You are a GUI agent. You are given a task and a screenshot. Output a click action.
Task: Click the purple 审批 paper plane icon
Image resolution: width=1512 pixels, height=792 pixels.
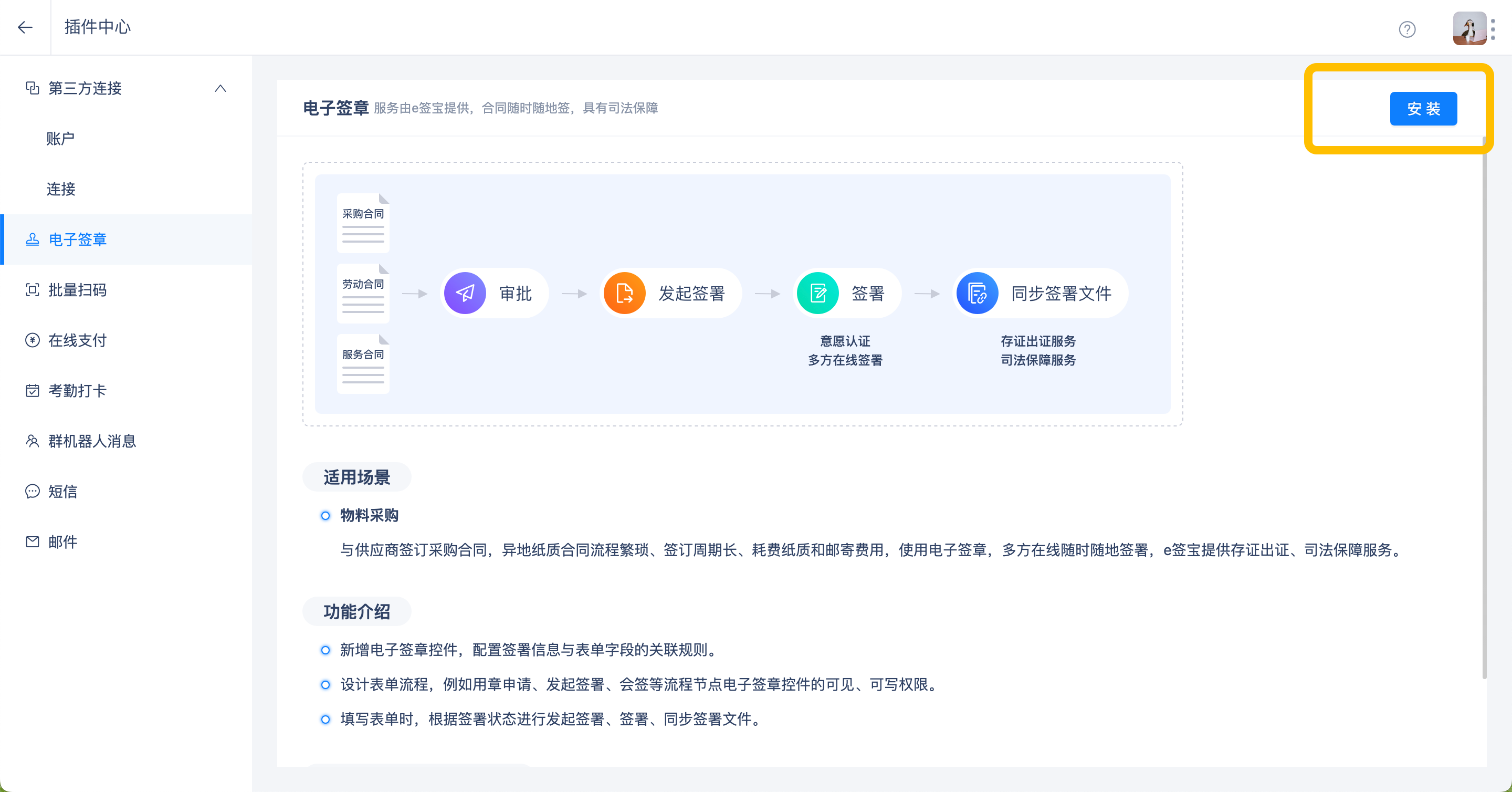[x=465, y=293]
